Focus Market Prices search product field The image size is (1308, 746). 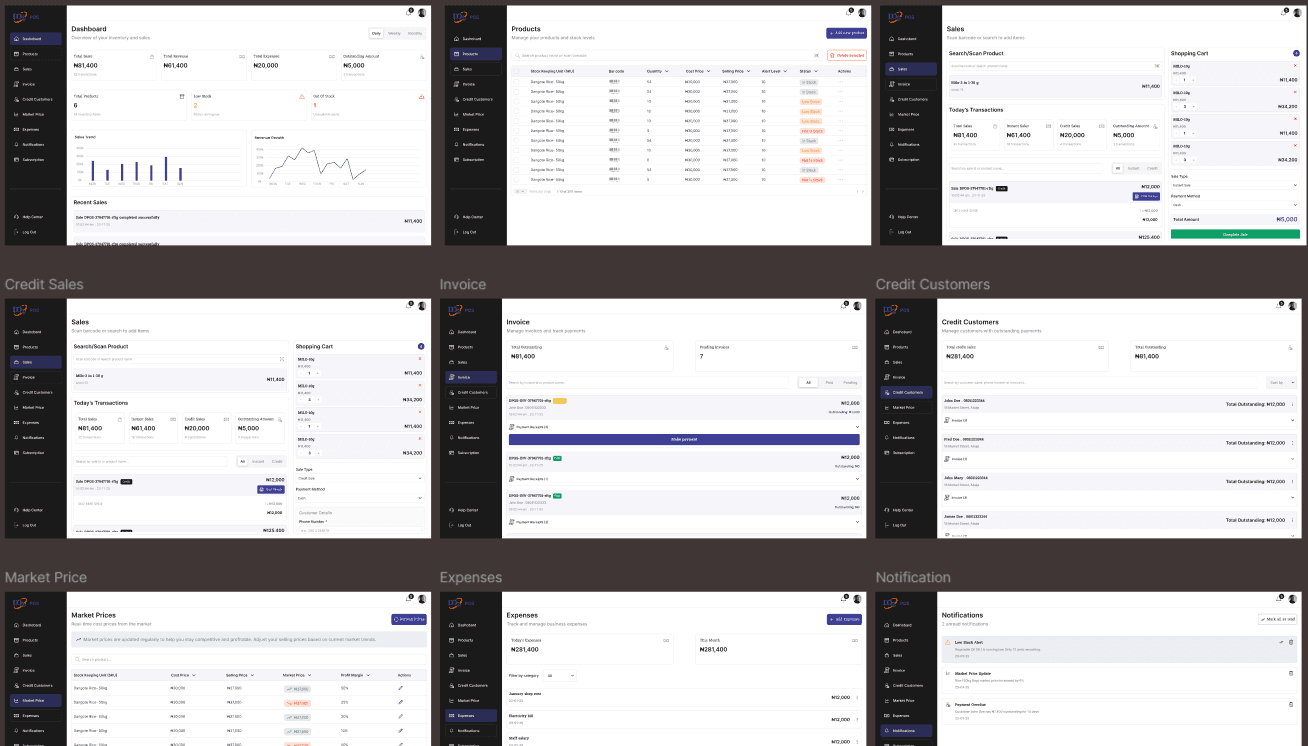248,659
